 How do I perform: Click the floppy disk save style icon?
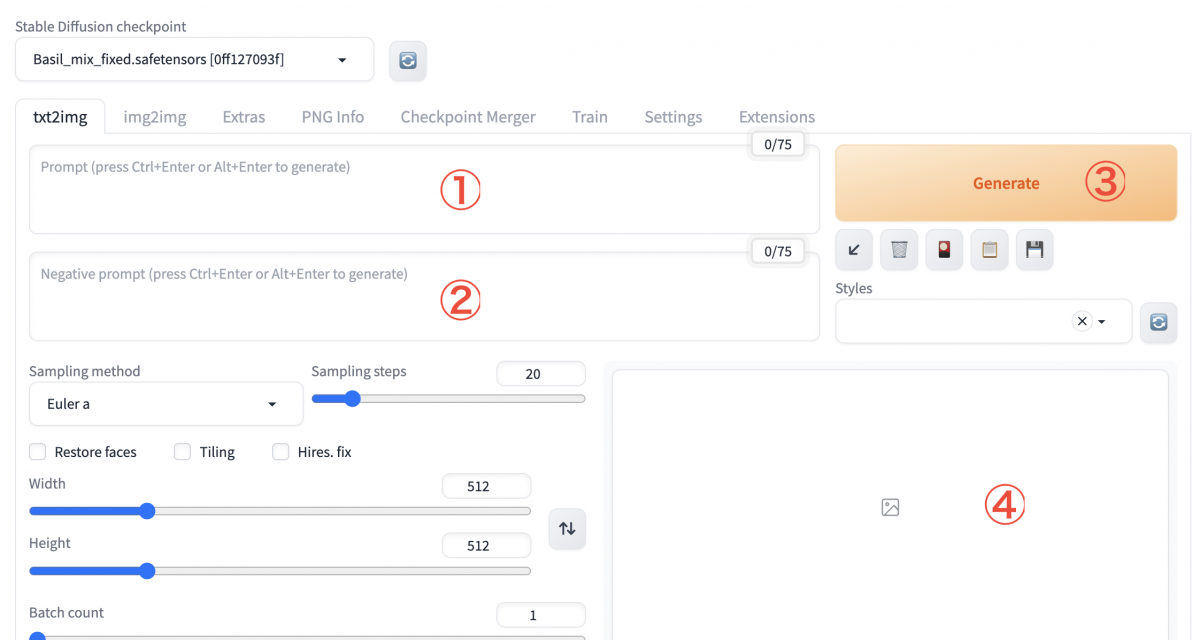point(1035,250)
